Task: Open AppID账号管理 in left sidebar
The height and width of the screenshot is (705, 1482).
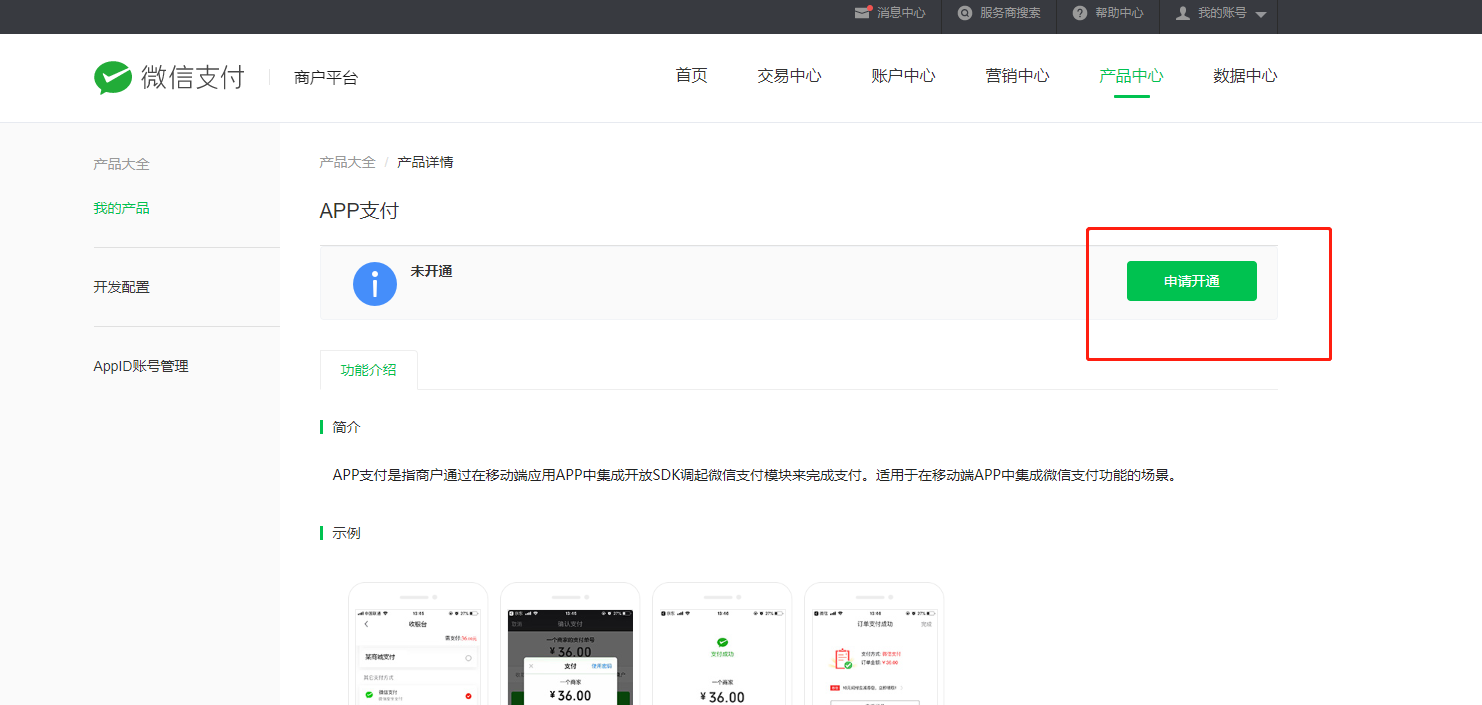Action: click(x=141, y=366)
